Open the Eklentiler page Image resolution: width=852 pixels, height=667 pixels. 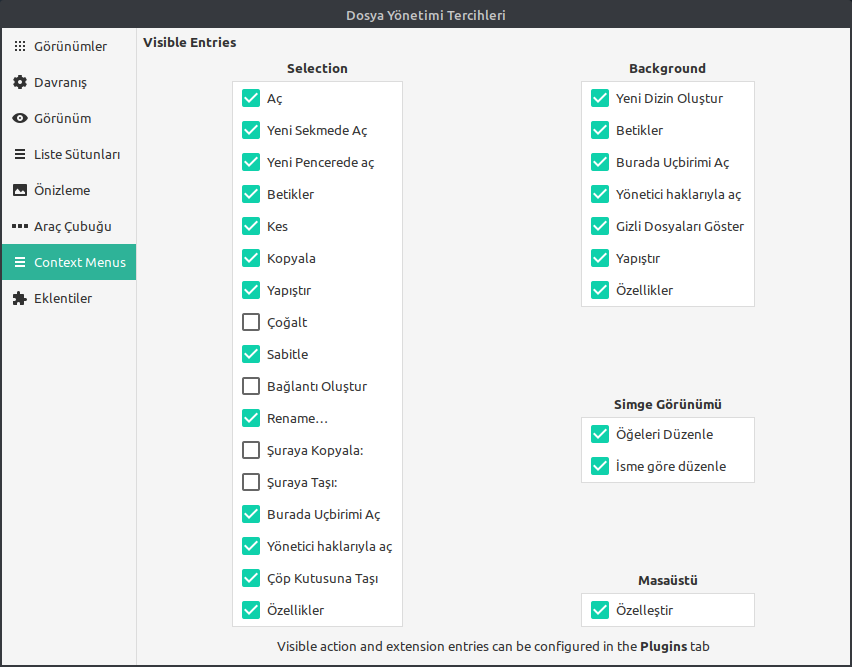pos(69,298)
